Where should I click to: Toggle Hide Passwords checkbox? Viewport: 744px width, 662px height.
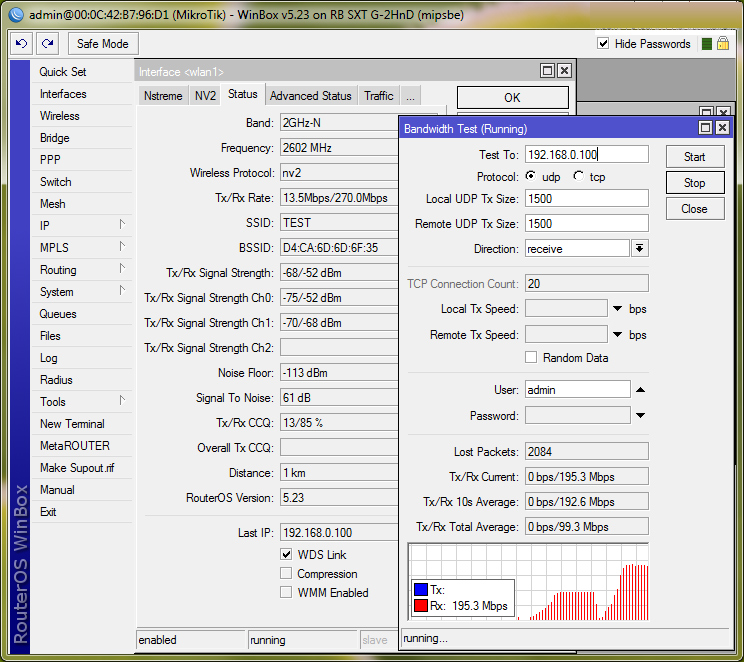[603, 44]
